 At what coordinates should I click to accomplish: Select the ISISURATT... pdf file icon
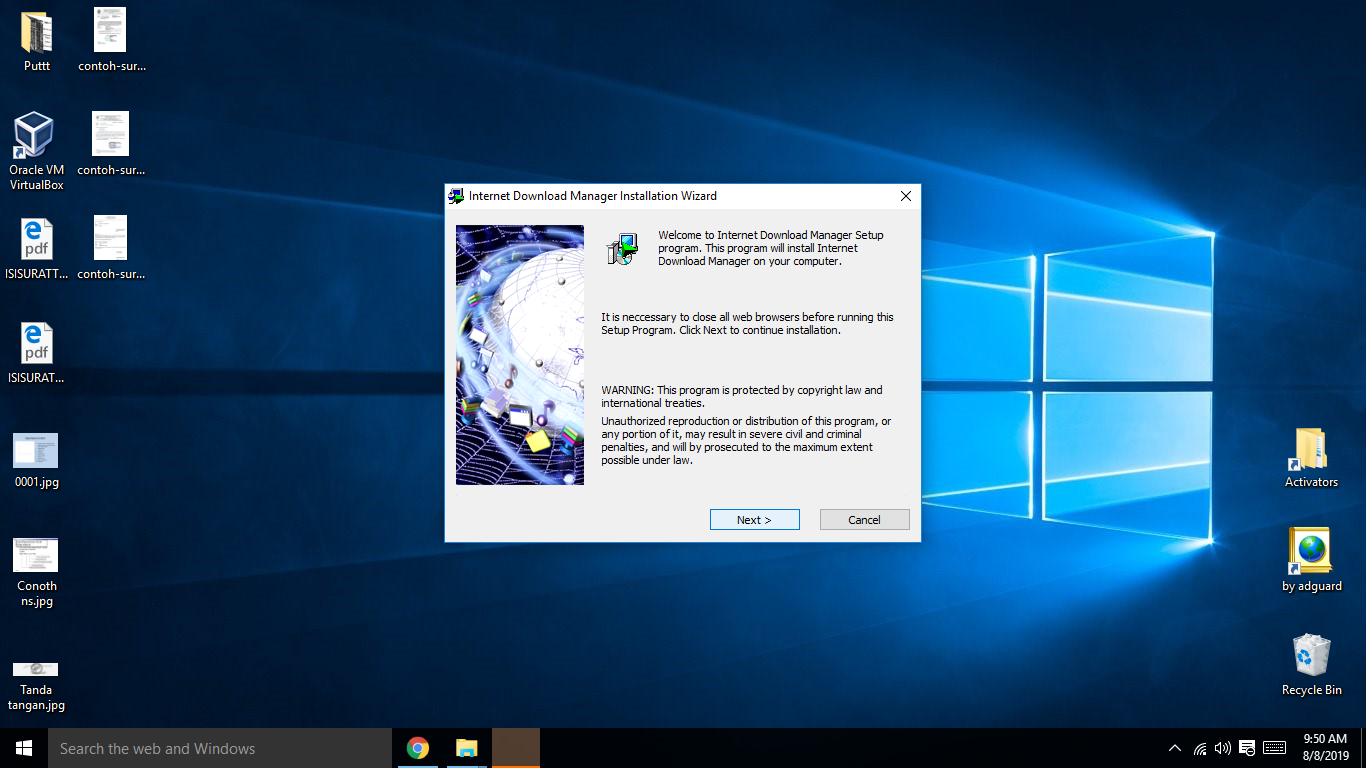(x=37, y=249)
